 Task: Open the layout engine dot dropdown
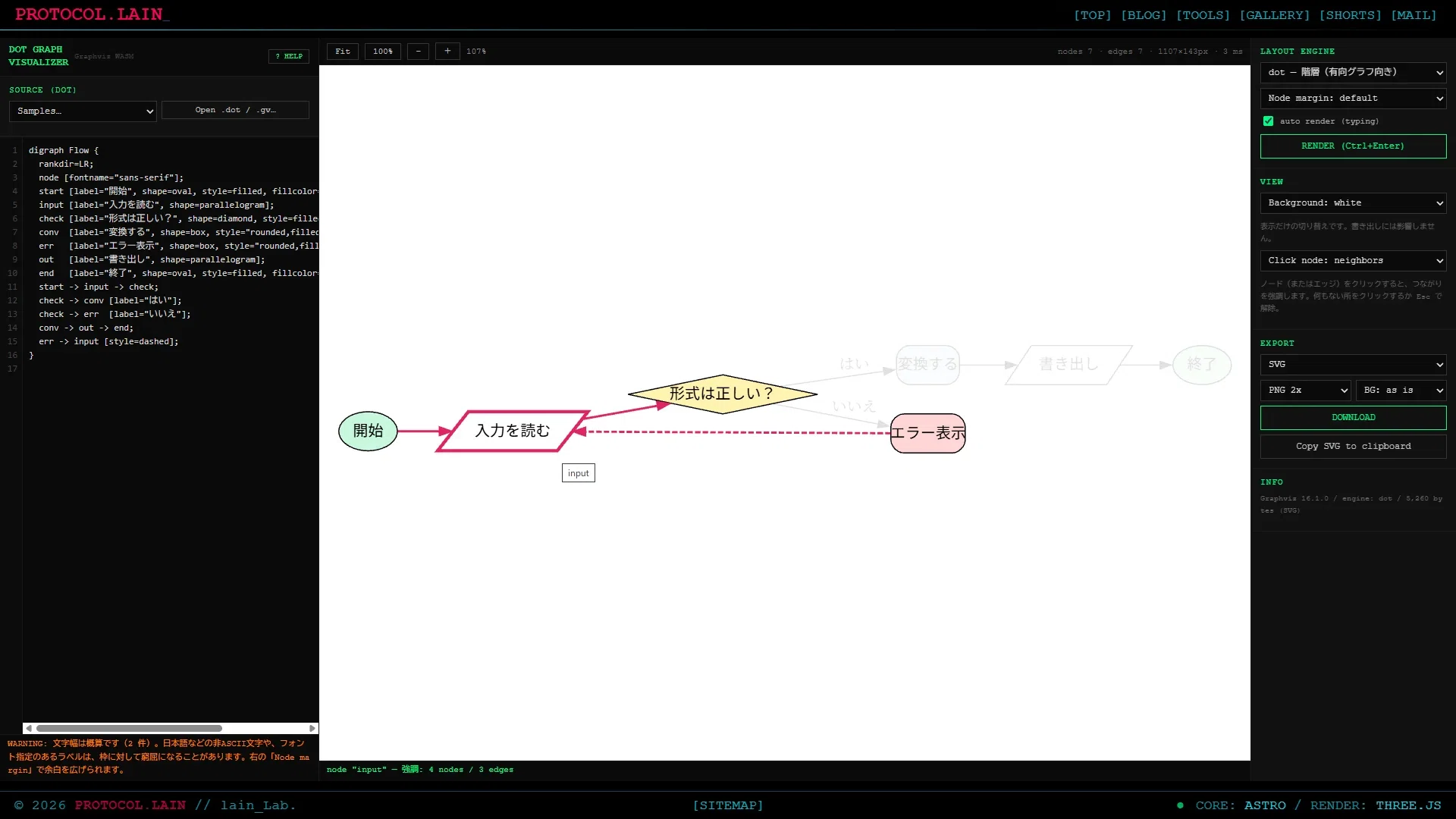[x=1353, y=73]
